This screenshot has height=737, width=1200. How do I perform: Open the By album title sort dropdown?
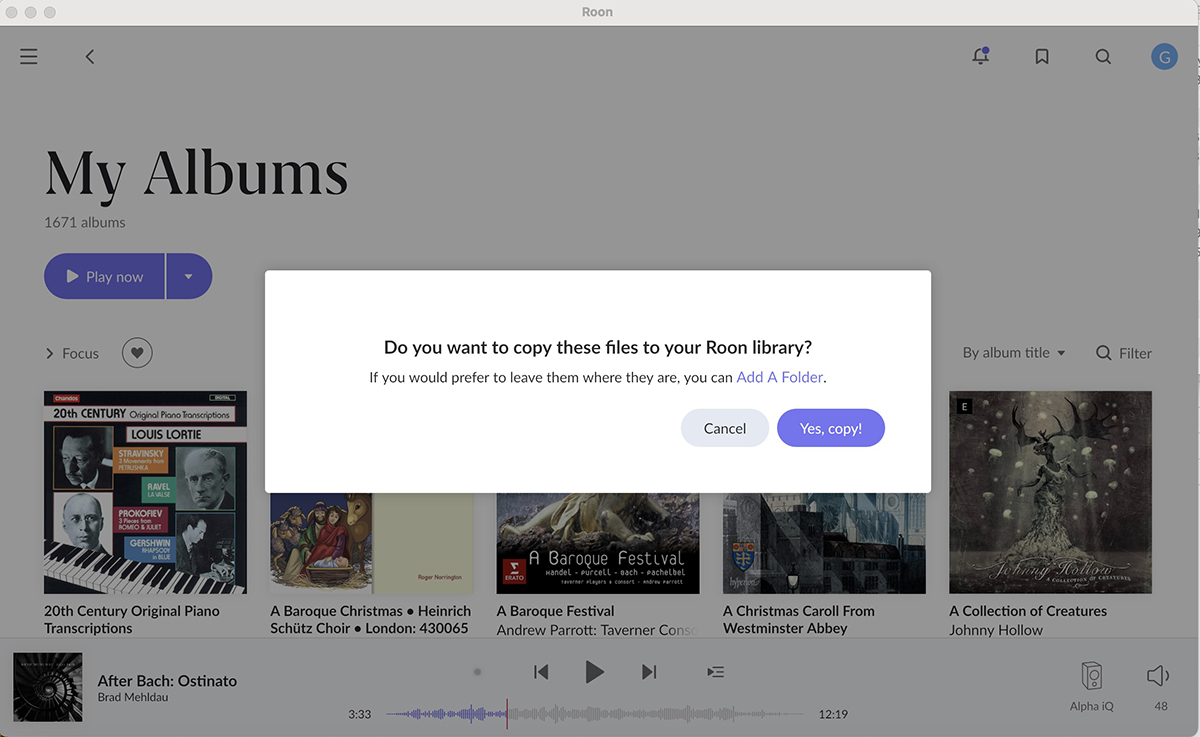(1014, 353)
